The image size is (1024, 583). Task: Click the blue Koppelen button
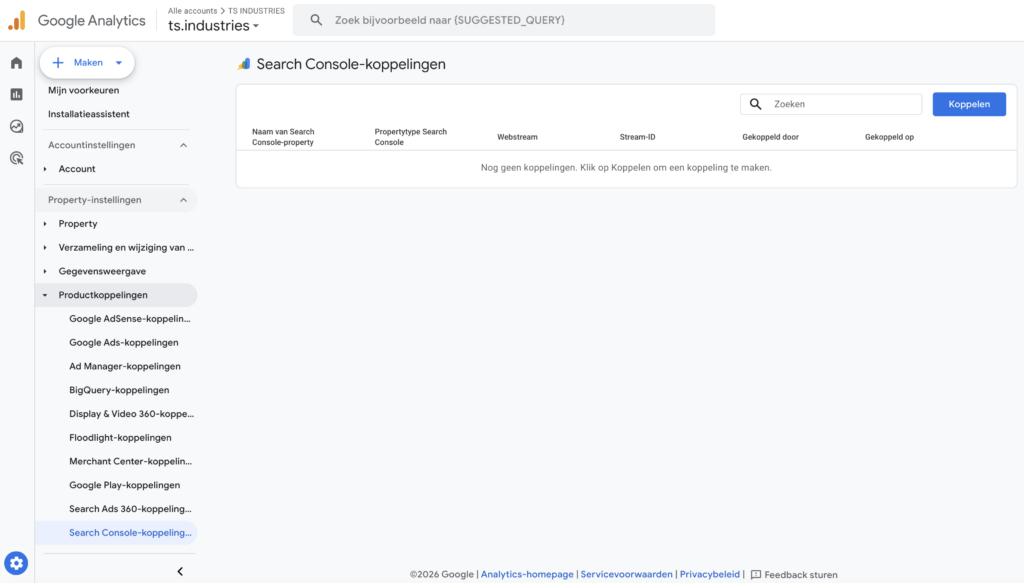[969, 104]
